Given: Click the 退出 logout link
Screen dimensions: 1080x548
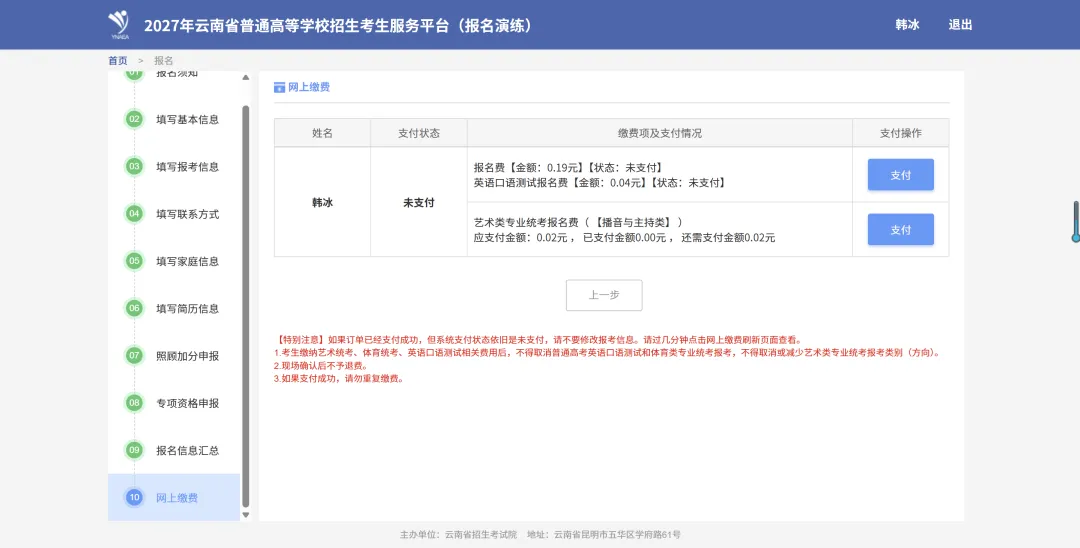Looking at the screenshot, I should coord(960,25).
